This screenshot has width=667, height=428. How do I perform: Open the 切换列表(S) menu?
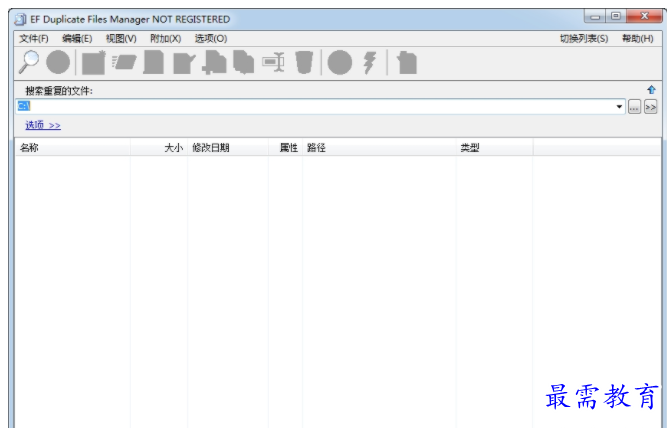pos(584,39)
